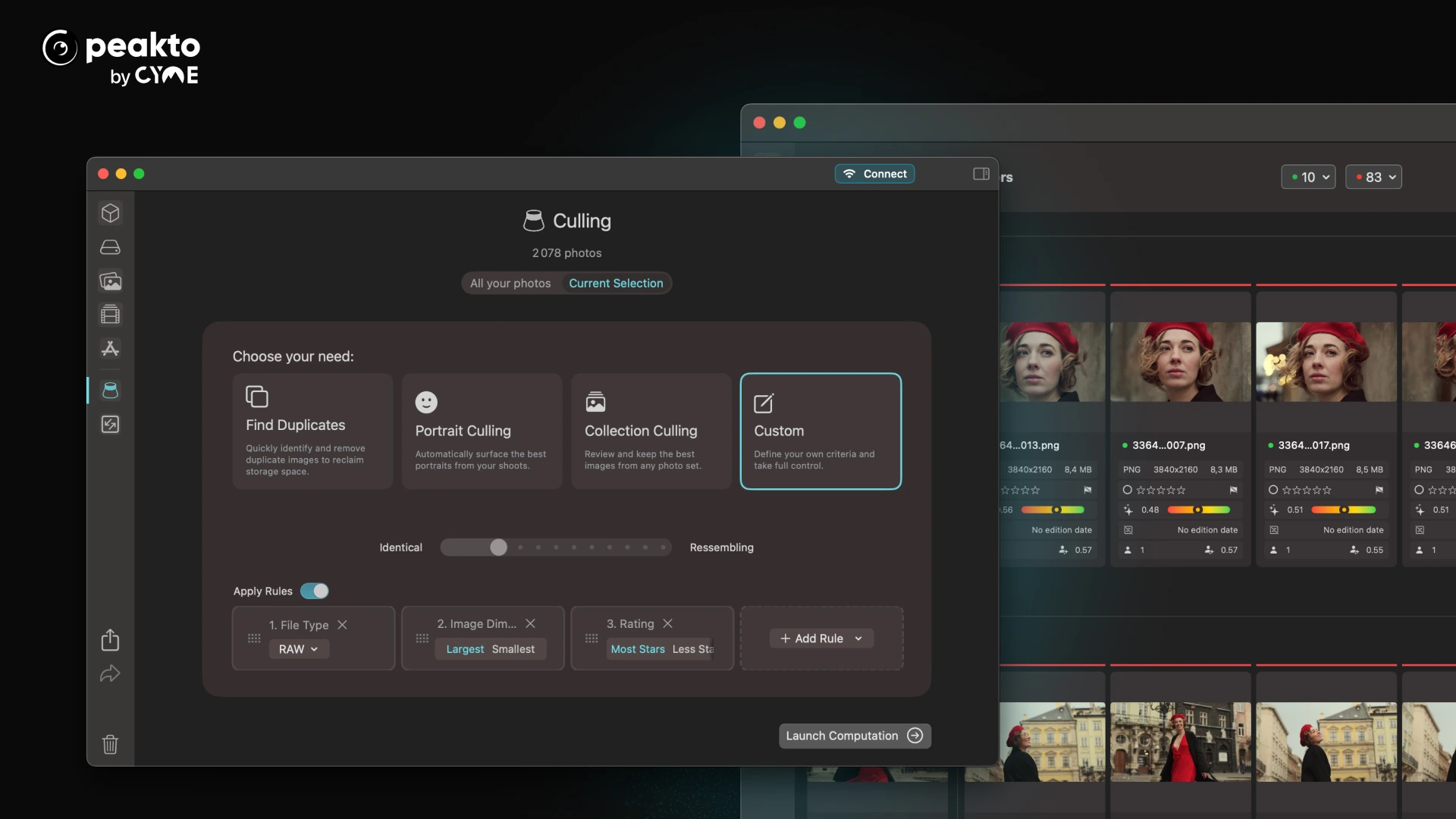Expand the green 10 filter dropdown
Viewport: 1456px width, 819px height.
click(x=1307, y=177)
